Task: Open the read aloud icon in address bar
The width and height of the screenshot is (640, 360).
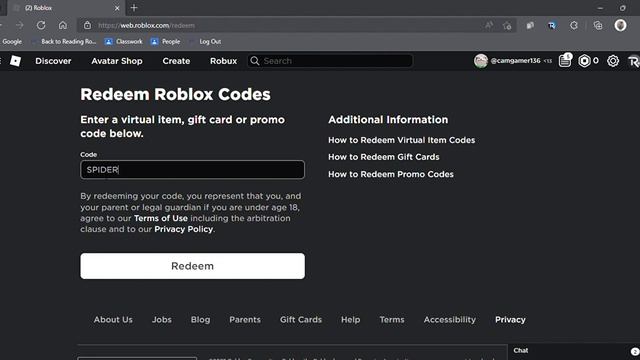Action: click(x=489, y=25)
